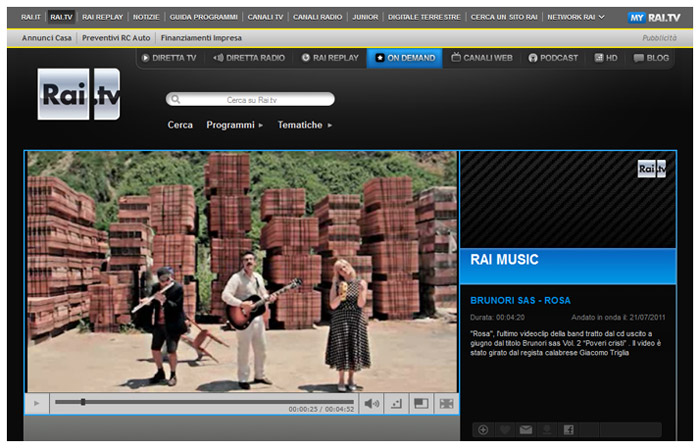700x448 pixels.
Task: Click the video frame of the band
Action: [x=242, y=272]
